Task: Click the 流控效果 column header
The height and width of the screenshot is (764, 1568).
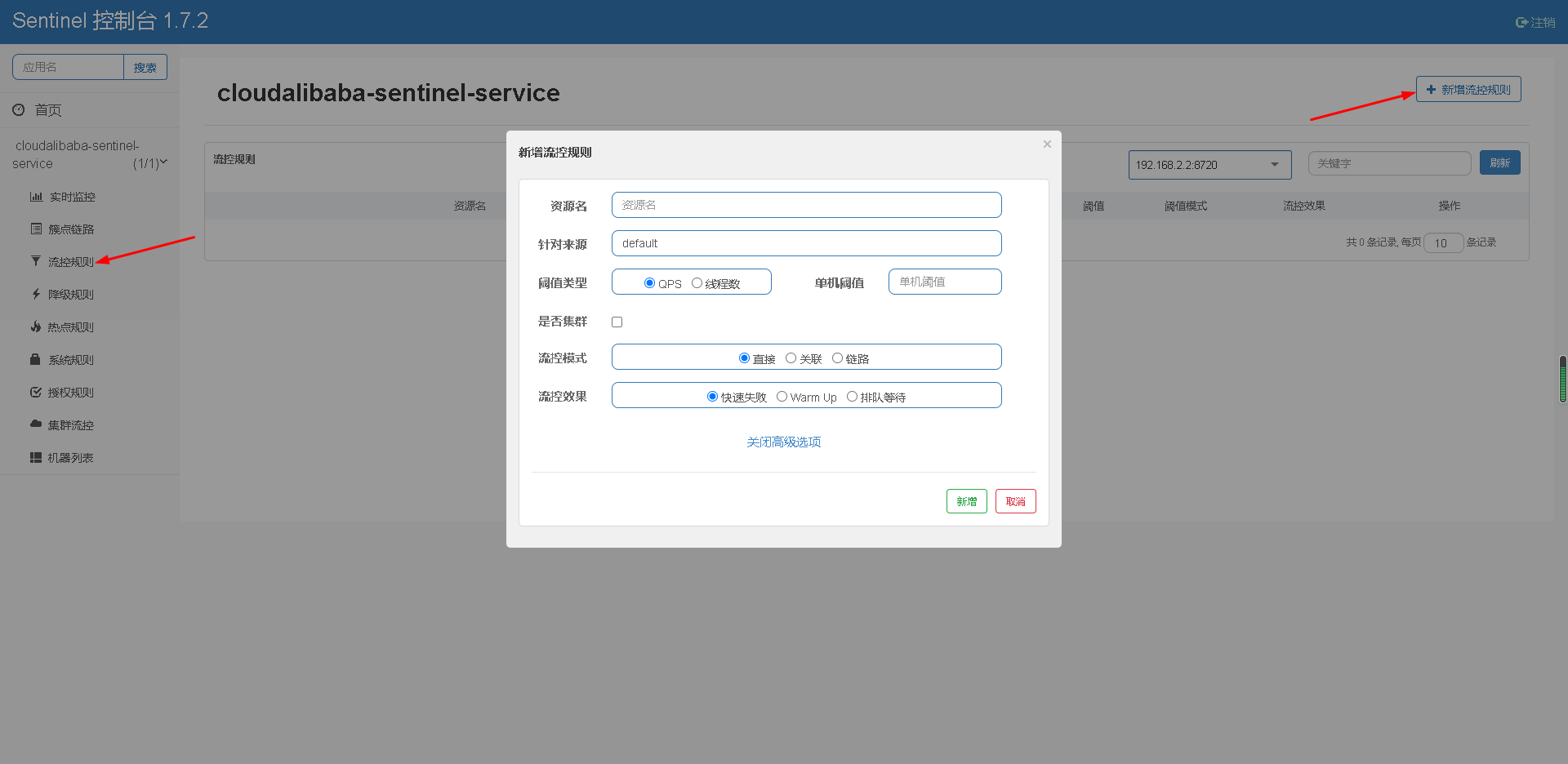Action: (x=1304, y=206)
